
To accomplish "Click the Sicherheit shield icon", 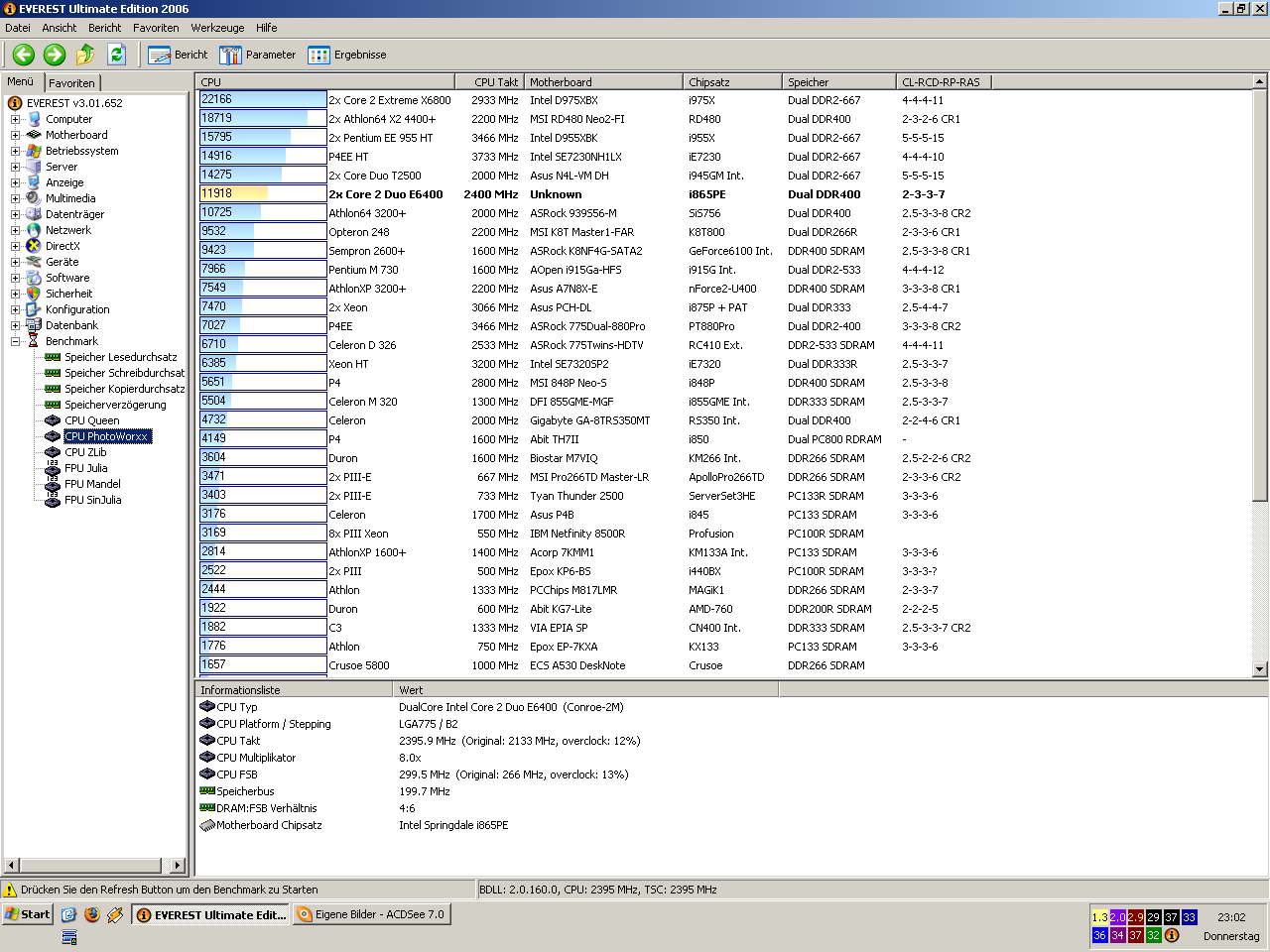I will (34, 294).
